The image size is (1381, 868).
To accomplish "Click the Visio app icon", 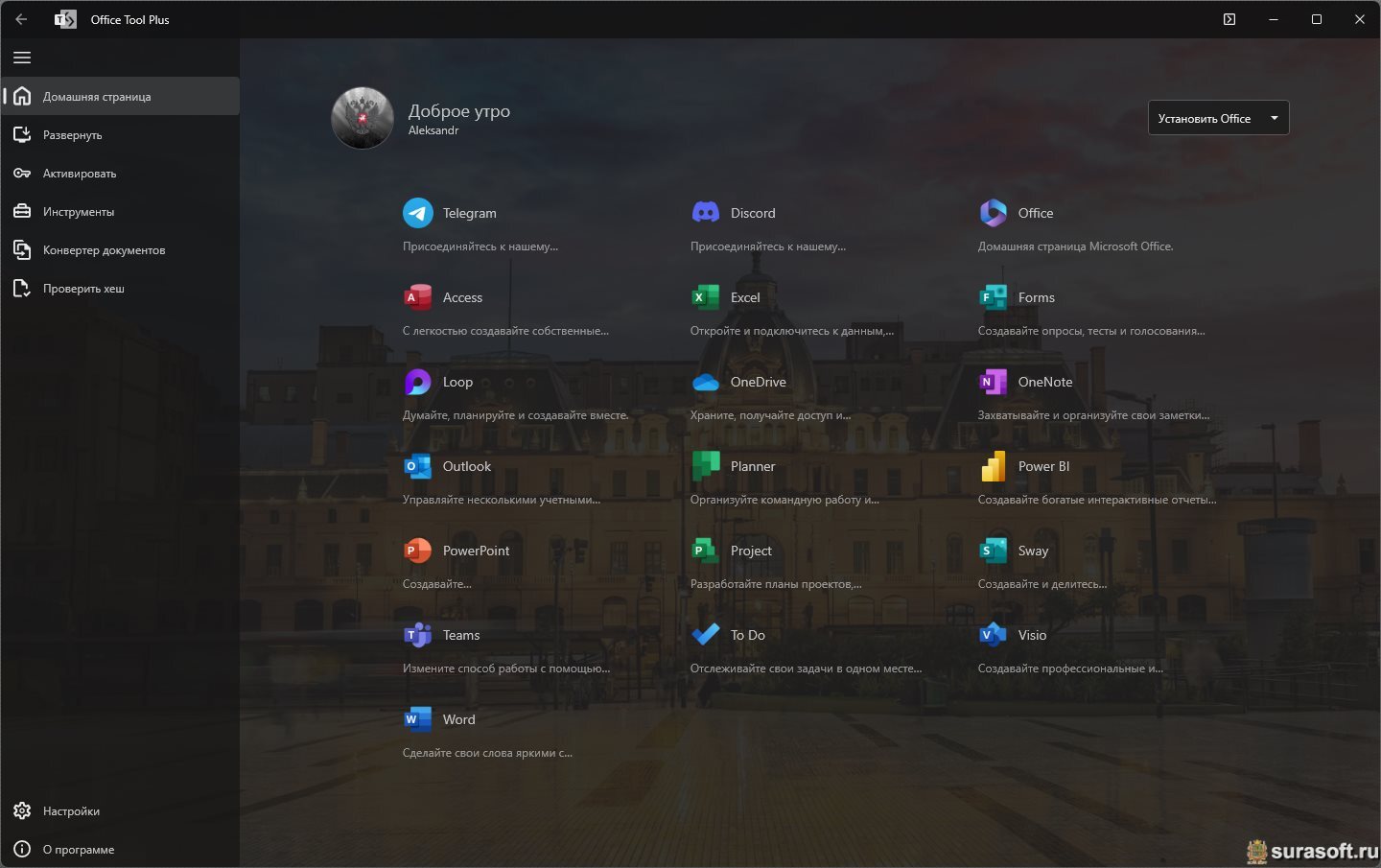I will pos(994,635).
